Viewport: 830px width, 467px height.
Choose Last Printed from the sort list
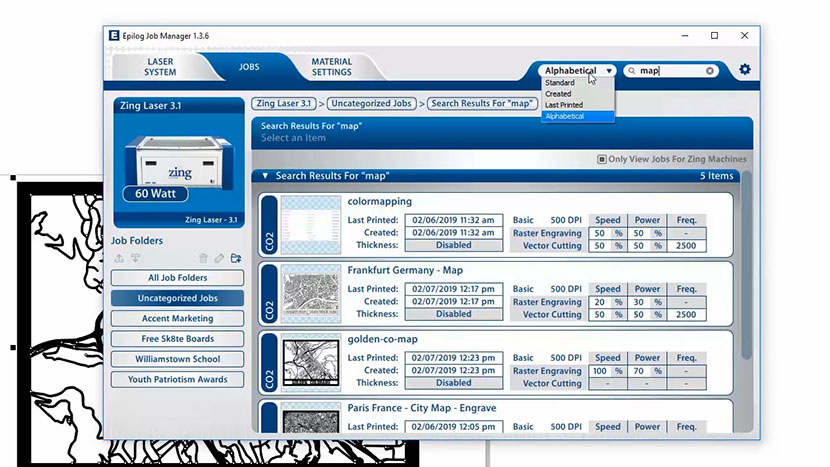tap(565, 105)
